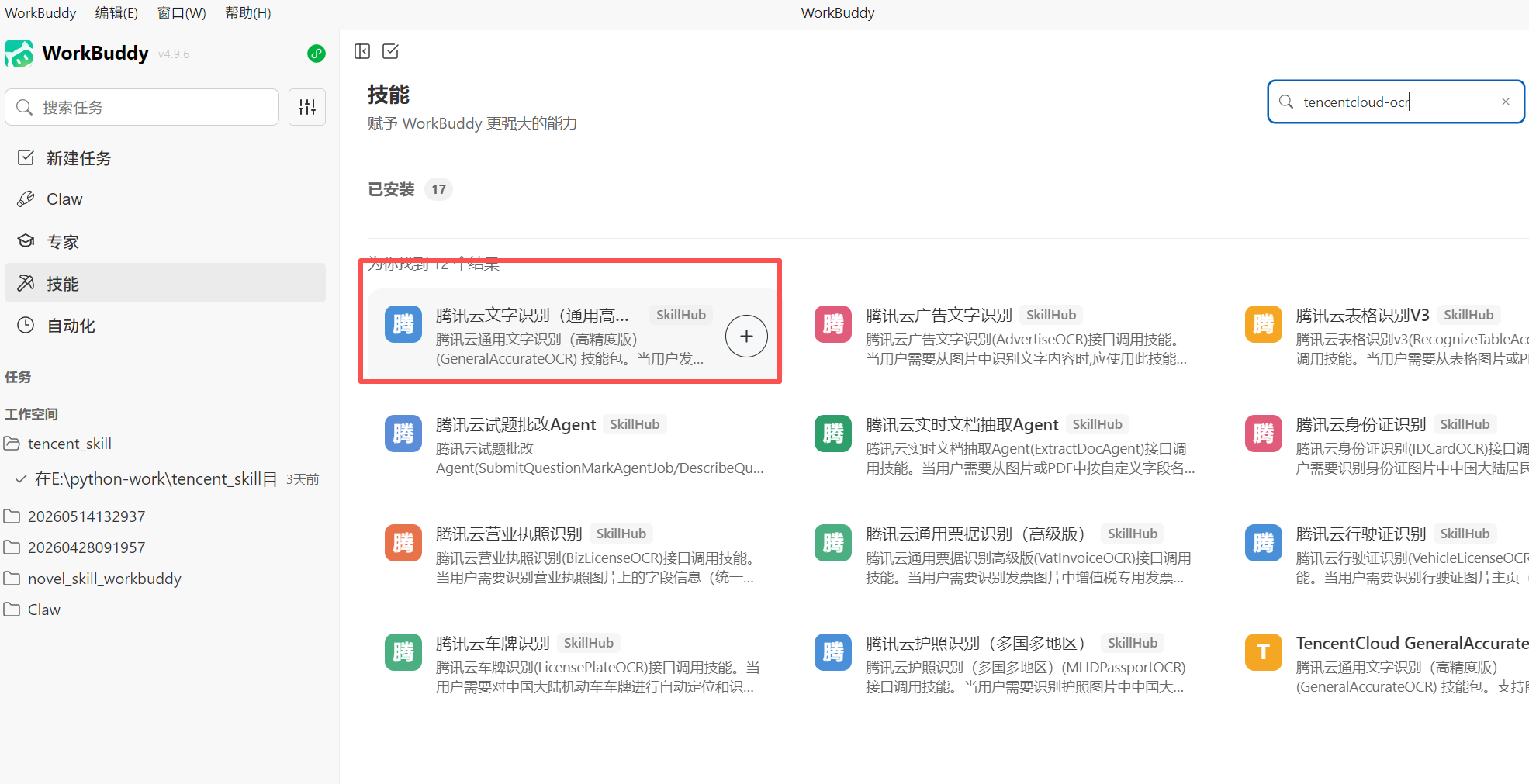Click the 搜索任务 search field
Screen dimensions: 1529x784
pyautogui.click(x=142, y=107)
